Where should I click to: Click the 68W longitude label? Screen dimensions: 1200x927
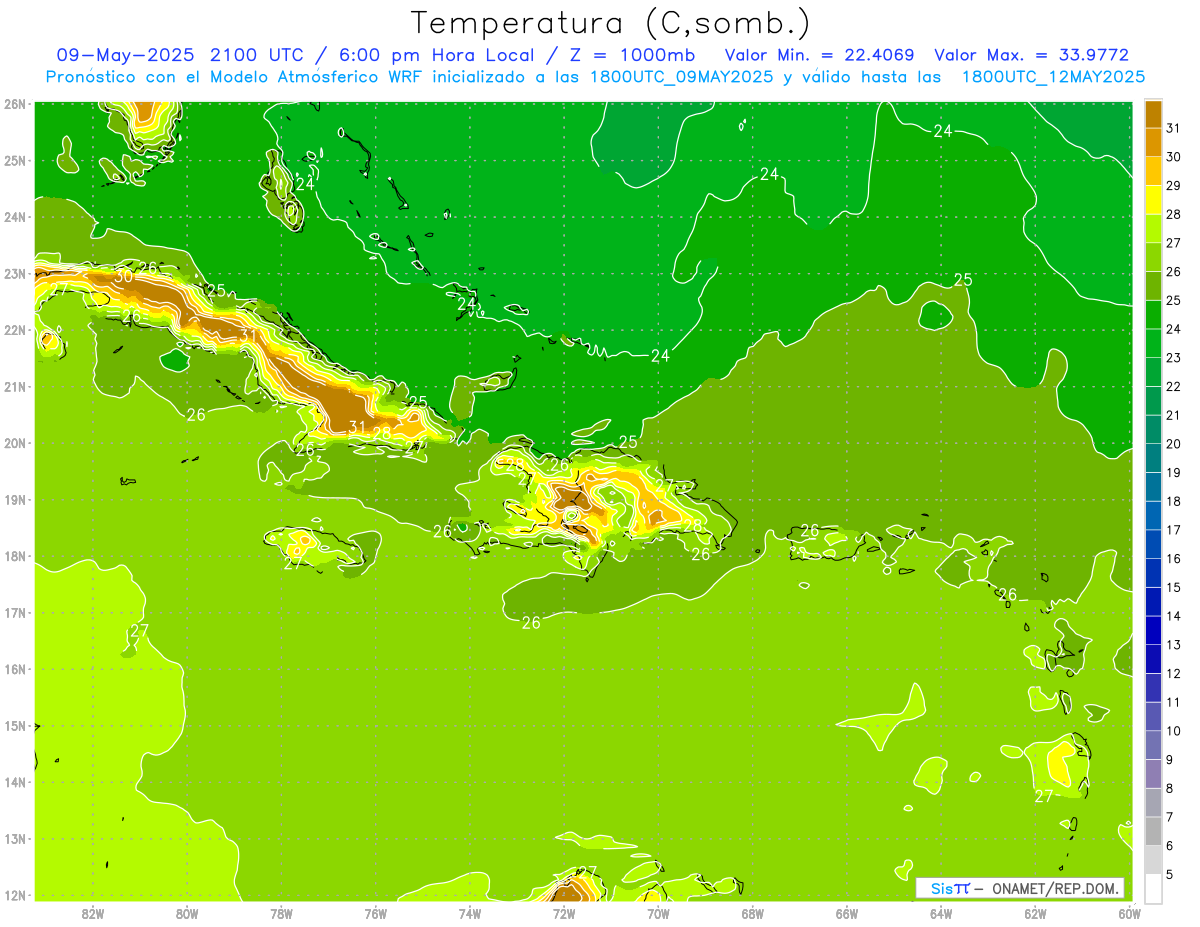pyautogui.click(x=752, y=913)
